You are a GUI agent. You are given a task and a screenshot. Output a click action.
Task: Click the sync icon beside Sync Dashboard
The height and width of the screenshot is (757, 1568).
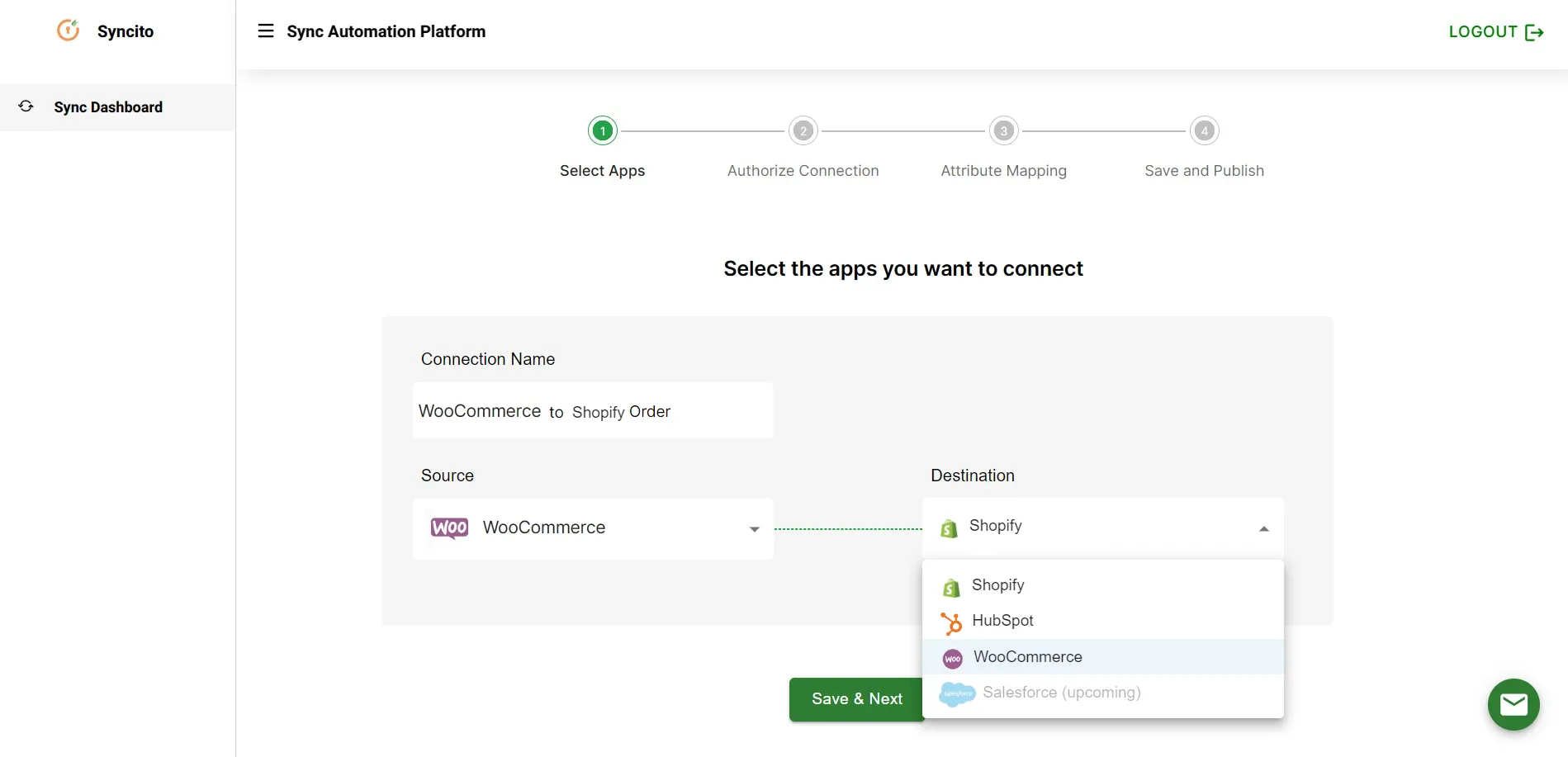tap(26, 106)
